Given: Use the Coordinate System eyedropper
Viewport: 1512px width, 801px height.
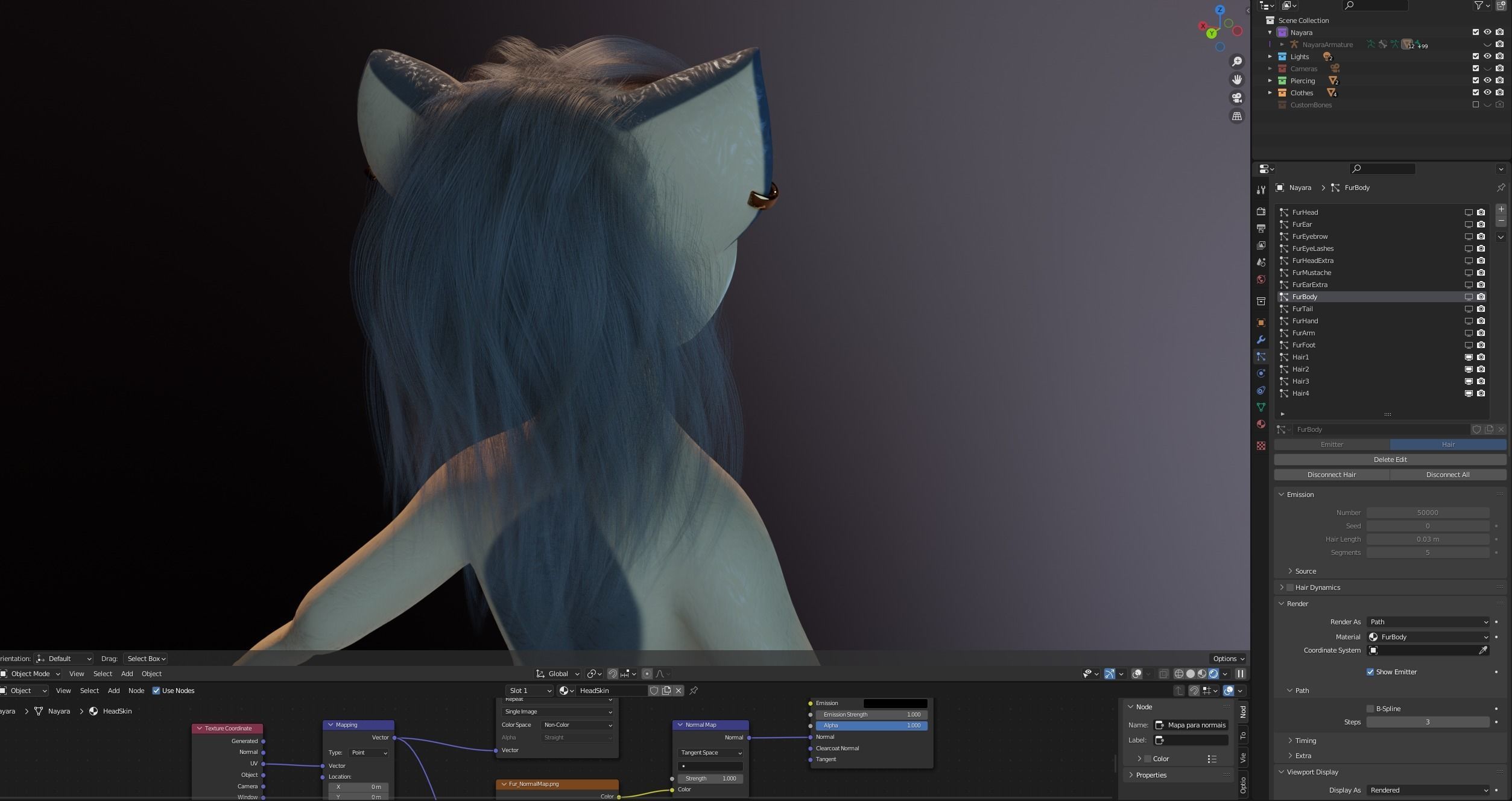Looking at the screenshot, I should [1483, 650].
